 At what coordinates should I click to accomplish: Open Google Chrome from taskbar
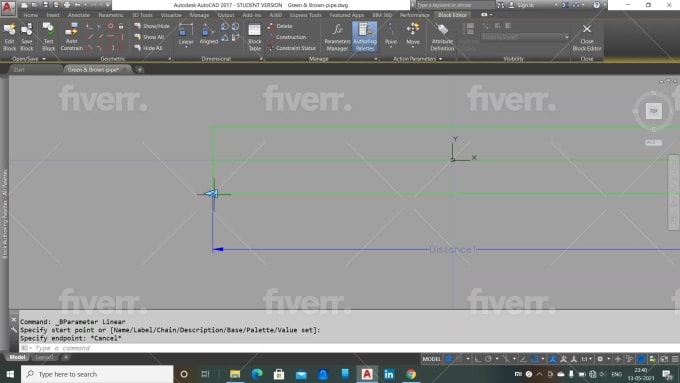pyautogui.click(x=411, y=374)
